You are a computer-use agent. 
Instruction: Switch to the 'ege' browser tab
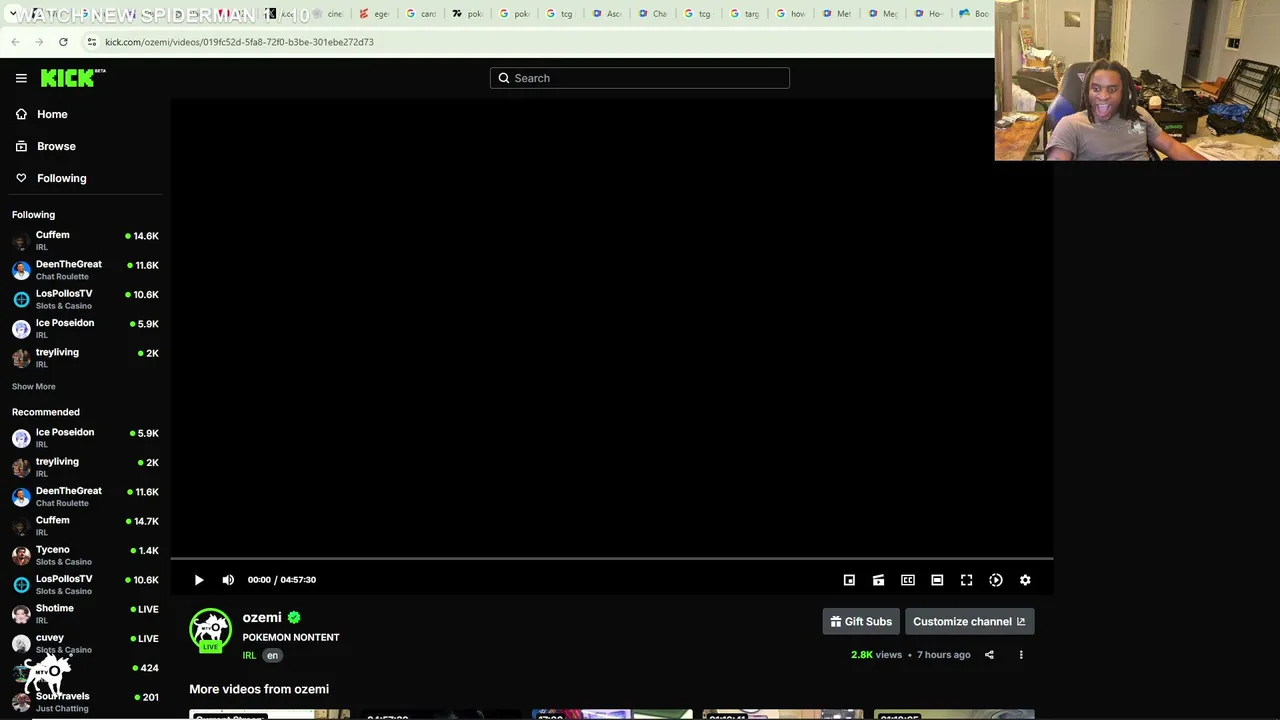374,14
